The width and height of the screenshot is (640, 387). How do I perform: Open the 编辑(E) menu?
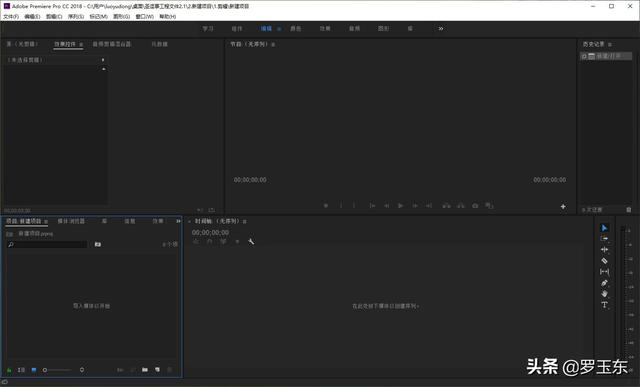(32, 17)
